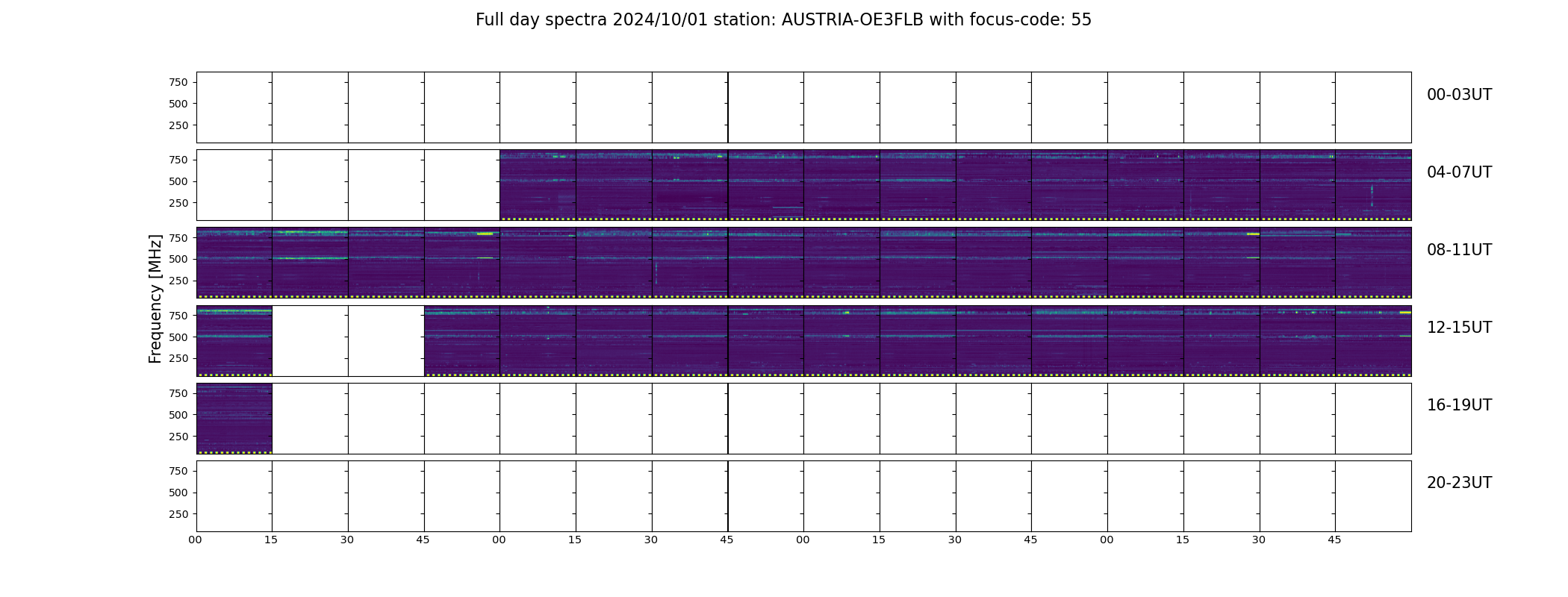
Task: Click the Frequency [MHz] axis label
Action: tap(155, 298)
